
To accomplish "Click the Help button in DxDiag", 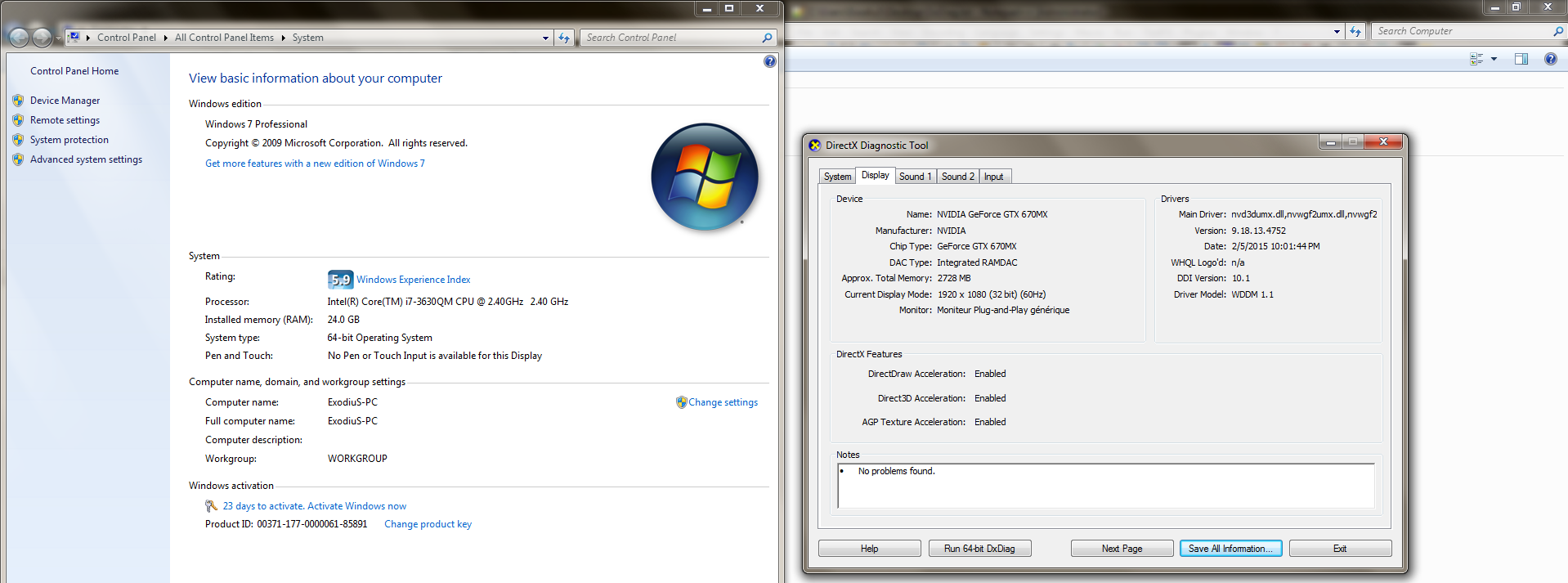I will (x=869, y=549).
